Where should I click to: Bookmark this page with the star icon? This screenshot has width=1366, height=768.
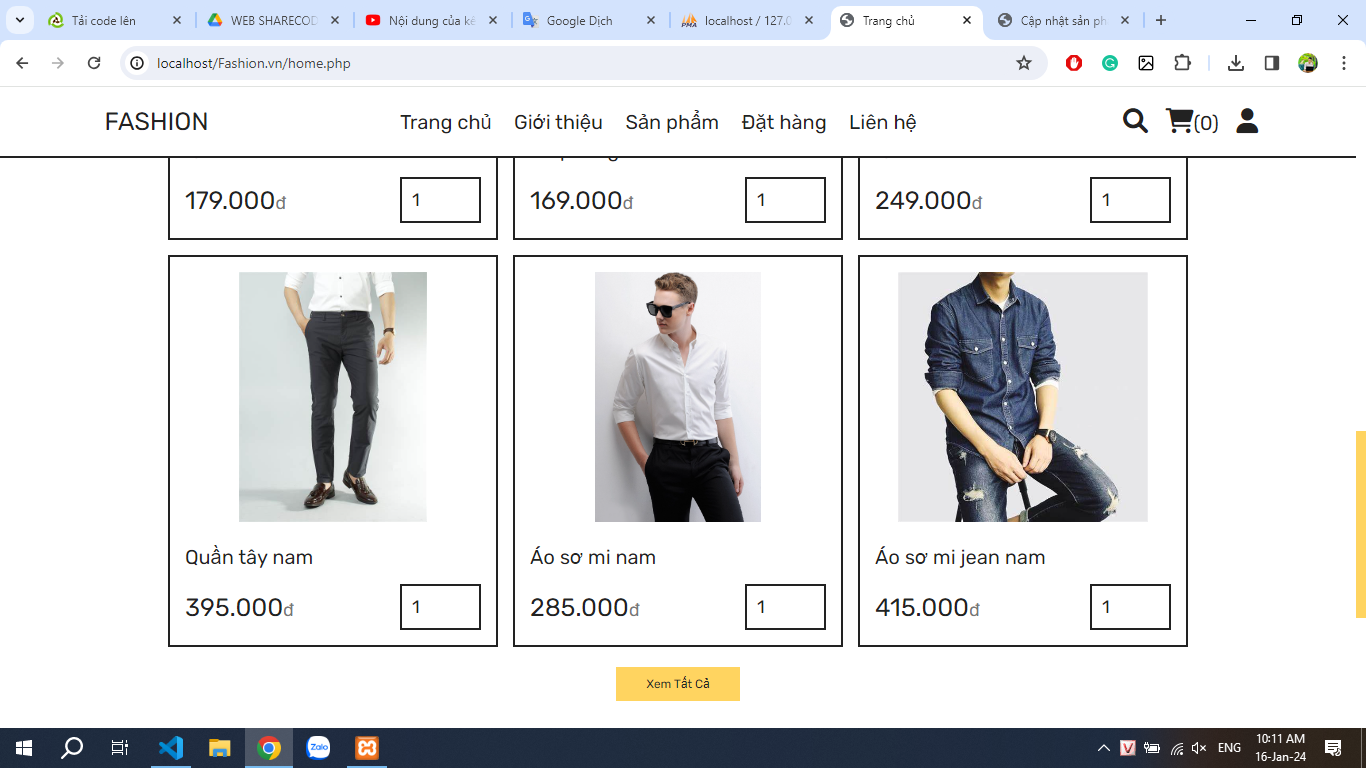1024,63
